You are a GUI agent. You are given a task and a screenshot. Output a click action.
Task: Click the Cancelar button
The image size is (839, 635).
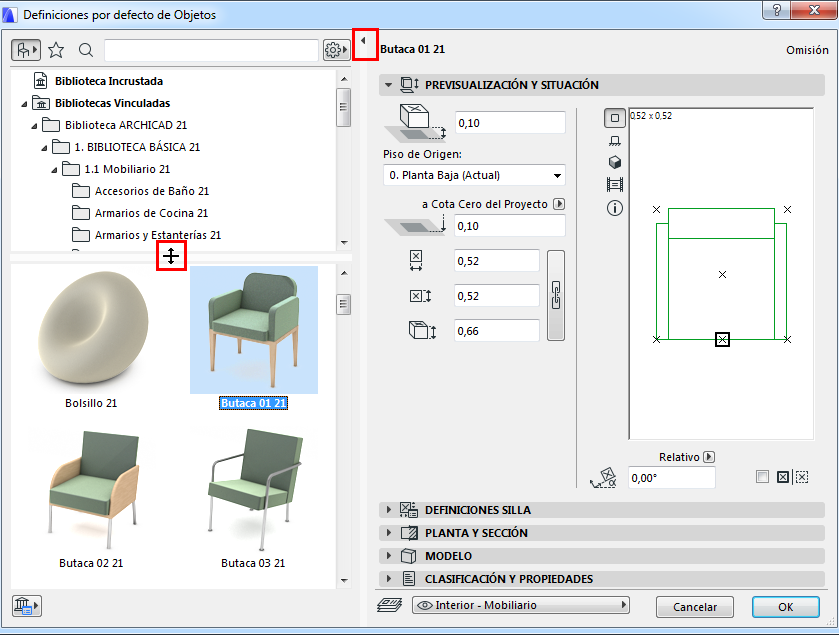coord(695,607)
